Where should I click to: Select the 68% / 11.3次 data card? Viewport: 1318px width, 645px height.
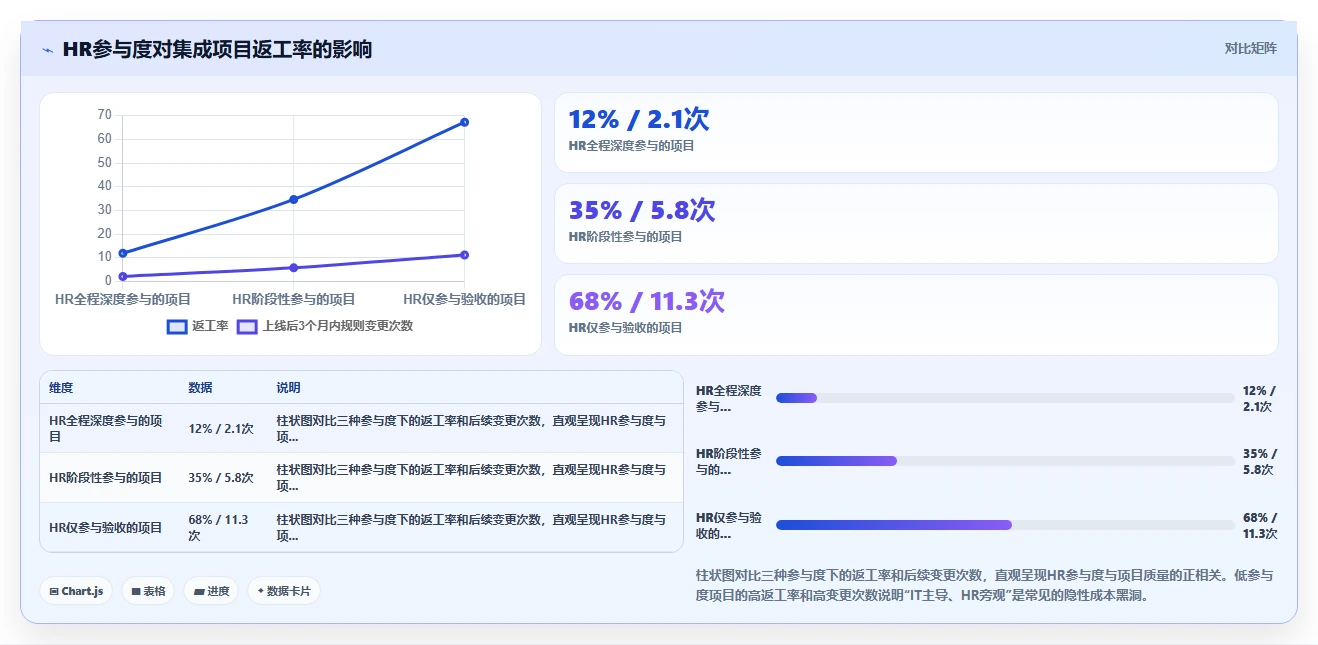tap(916, 314)
